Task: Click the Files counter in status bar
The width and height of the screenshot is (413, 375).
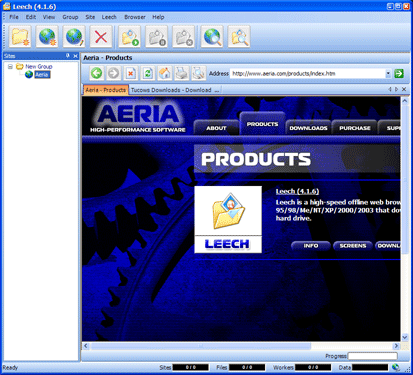Action: (x=247, y=367)
